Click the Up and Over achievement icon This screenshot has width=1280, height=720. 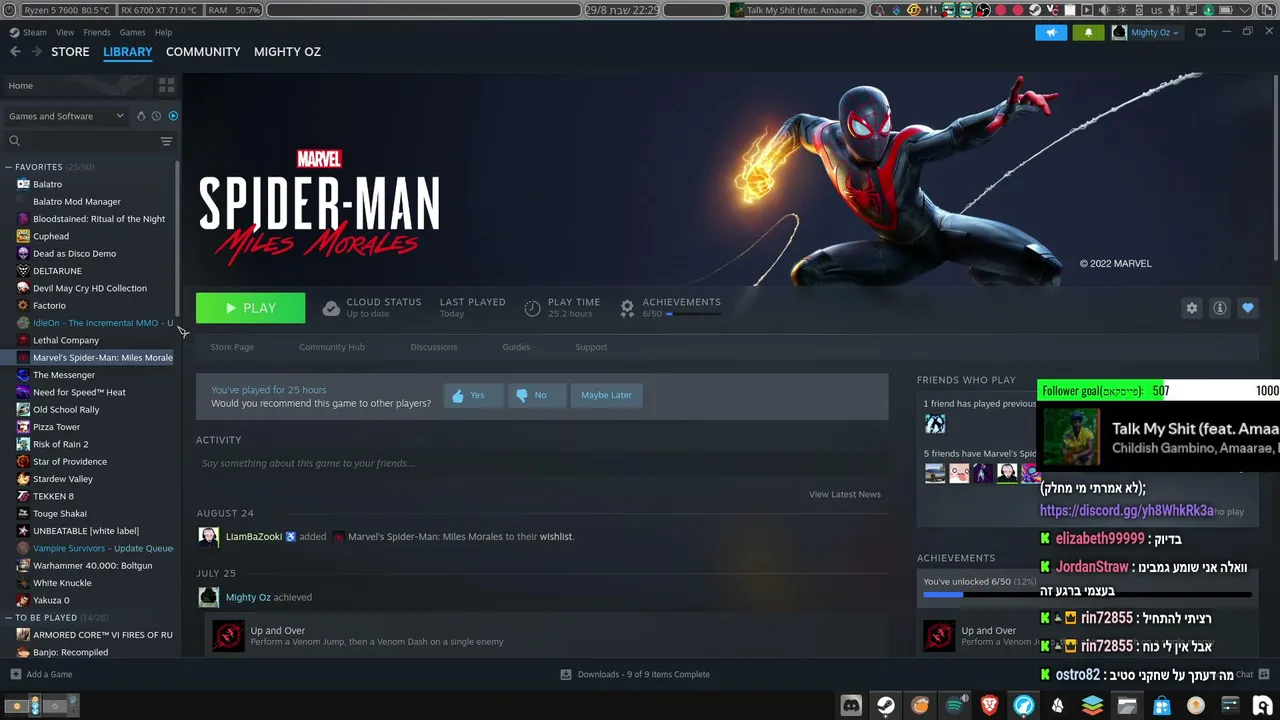[x=228, y=636]
